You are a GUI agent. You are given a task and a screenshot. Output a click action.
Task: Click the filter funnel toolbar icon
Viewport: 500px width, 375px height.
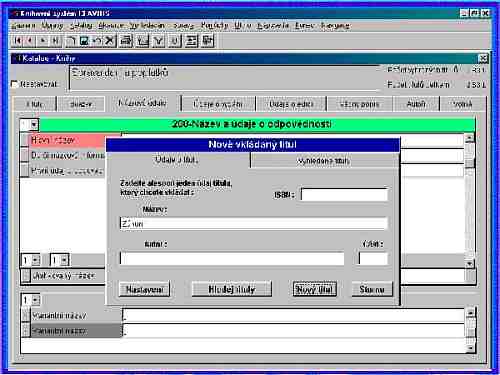click(159, 41)
